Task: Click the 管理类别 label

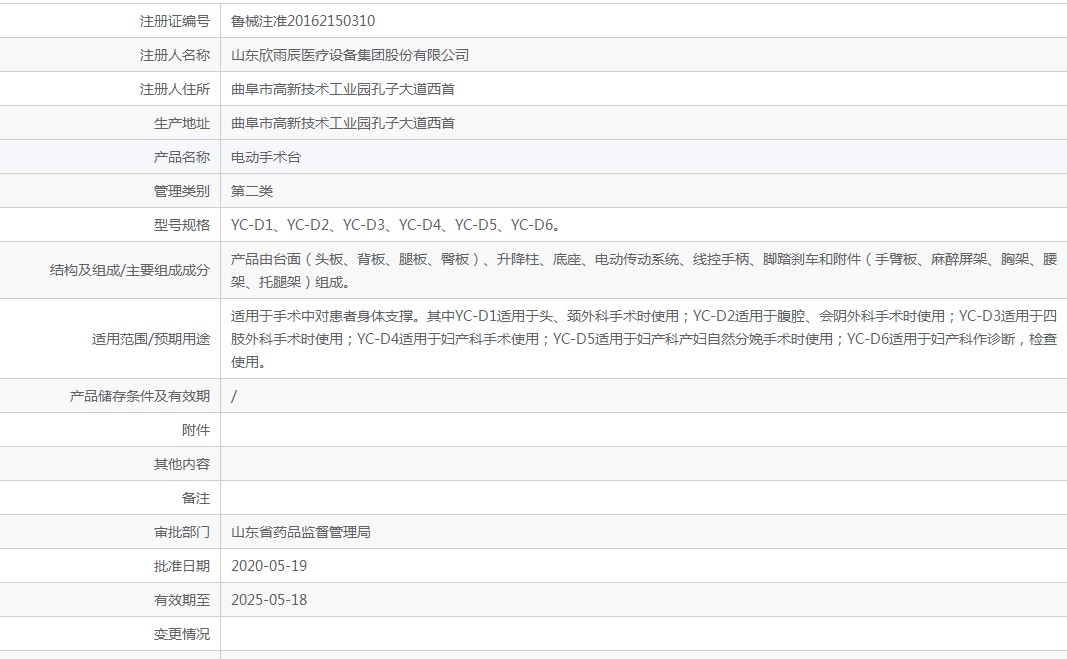Action: pos(182,191)
